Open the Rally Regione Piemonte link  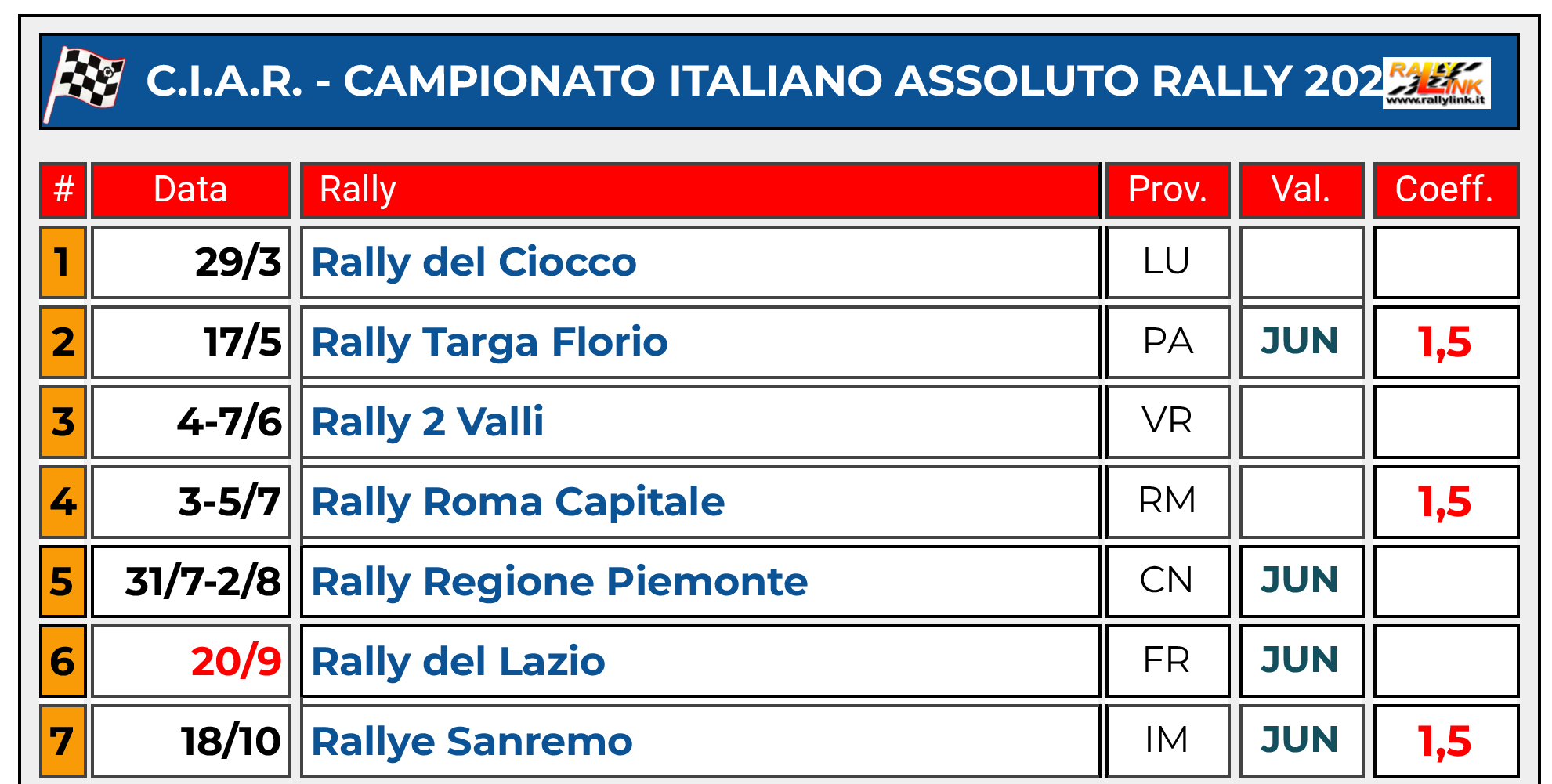[x=559, y=582]
